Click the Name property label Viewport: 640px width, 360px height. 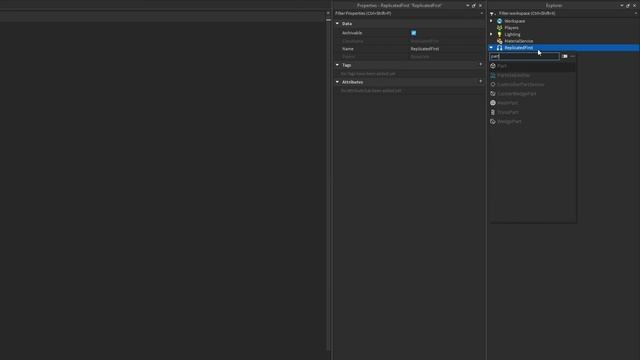click(348, 49)
